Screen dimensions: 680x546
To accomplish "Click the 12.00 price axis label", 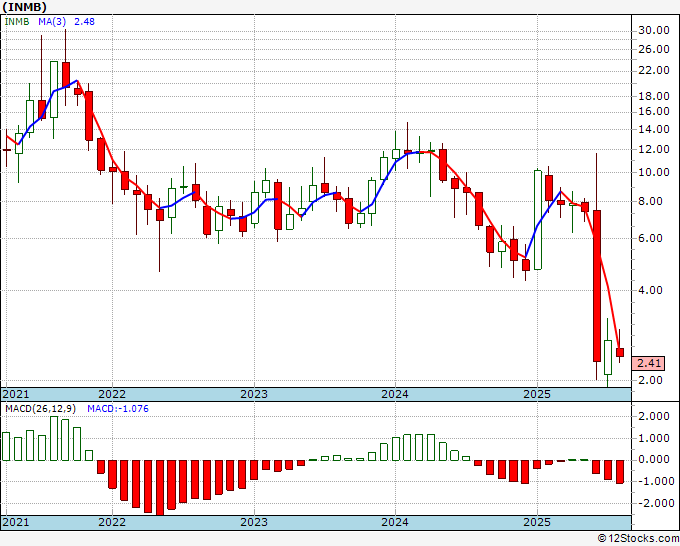I will pos(654,149).
